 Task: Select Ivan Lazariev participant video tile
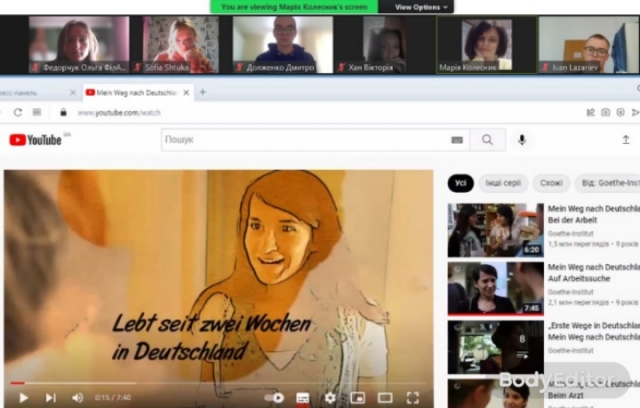(x=589, y=45)
